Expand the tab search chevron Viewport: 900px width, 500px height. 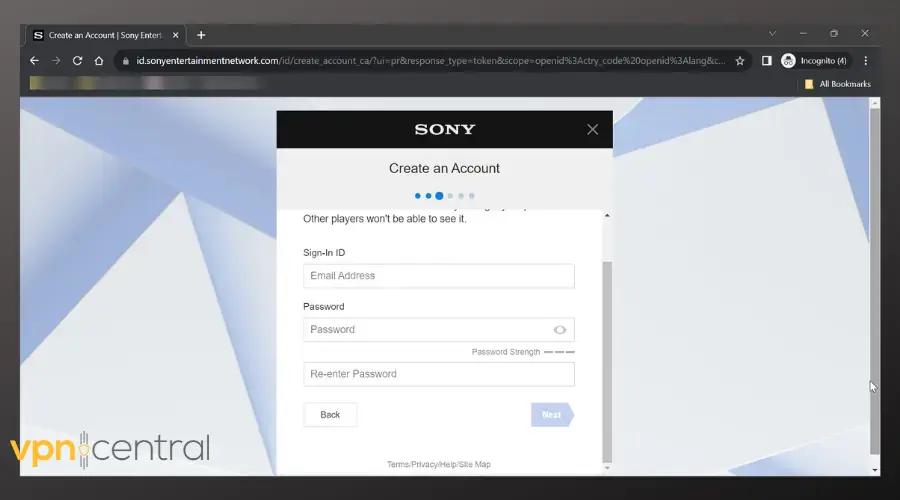772,34
